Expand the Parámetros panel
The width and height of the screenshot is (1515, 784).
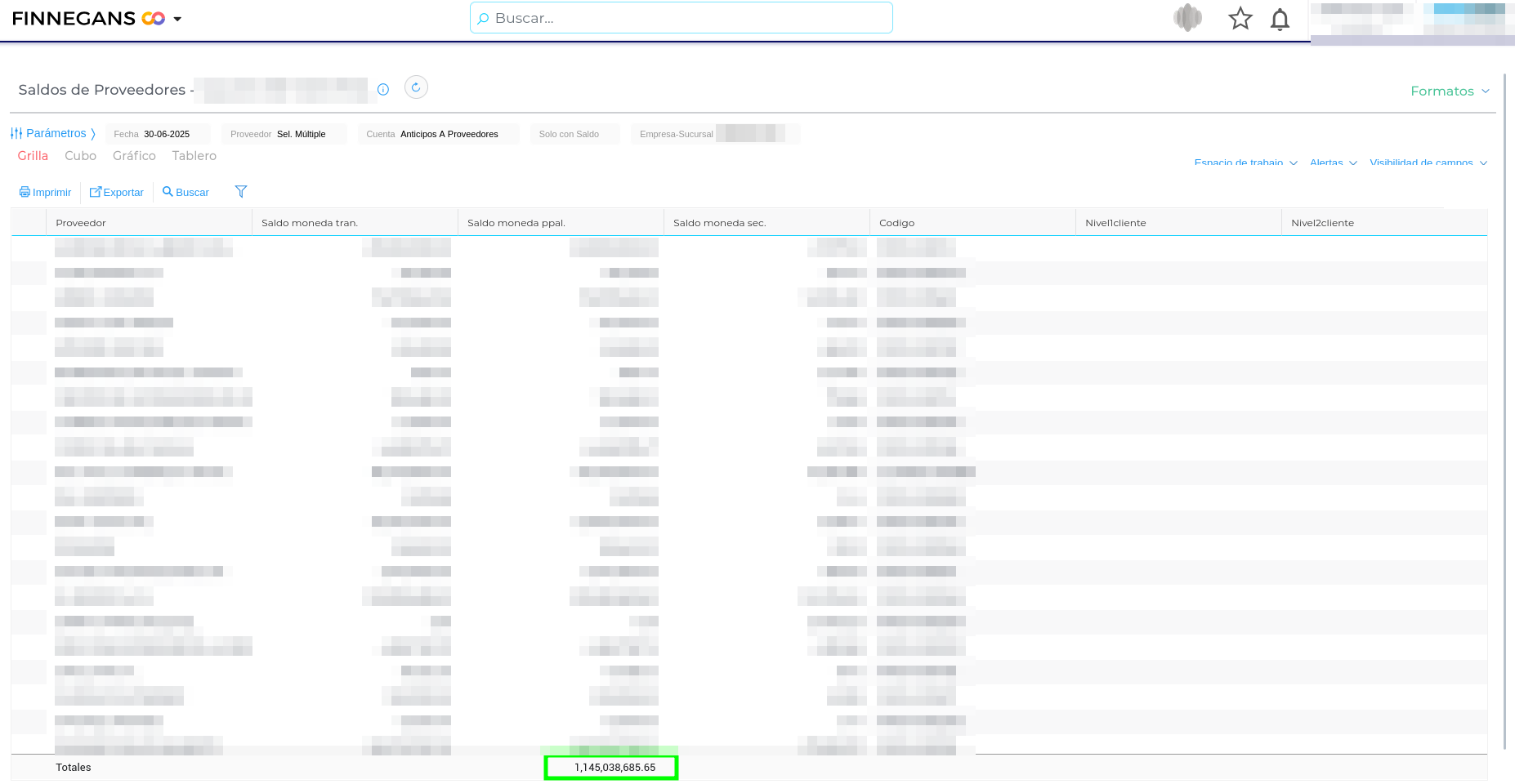point(53,133)
